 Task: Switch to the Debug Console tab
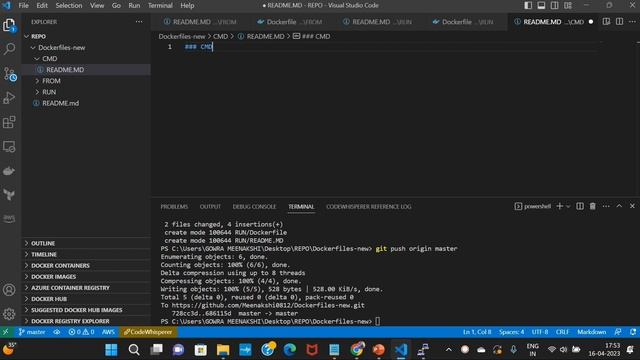254,207
